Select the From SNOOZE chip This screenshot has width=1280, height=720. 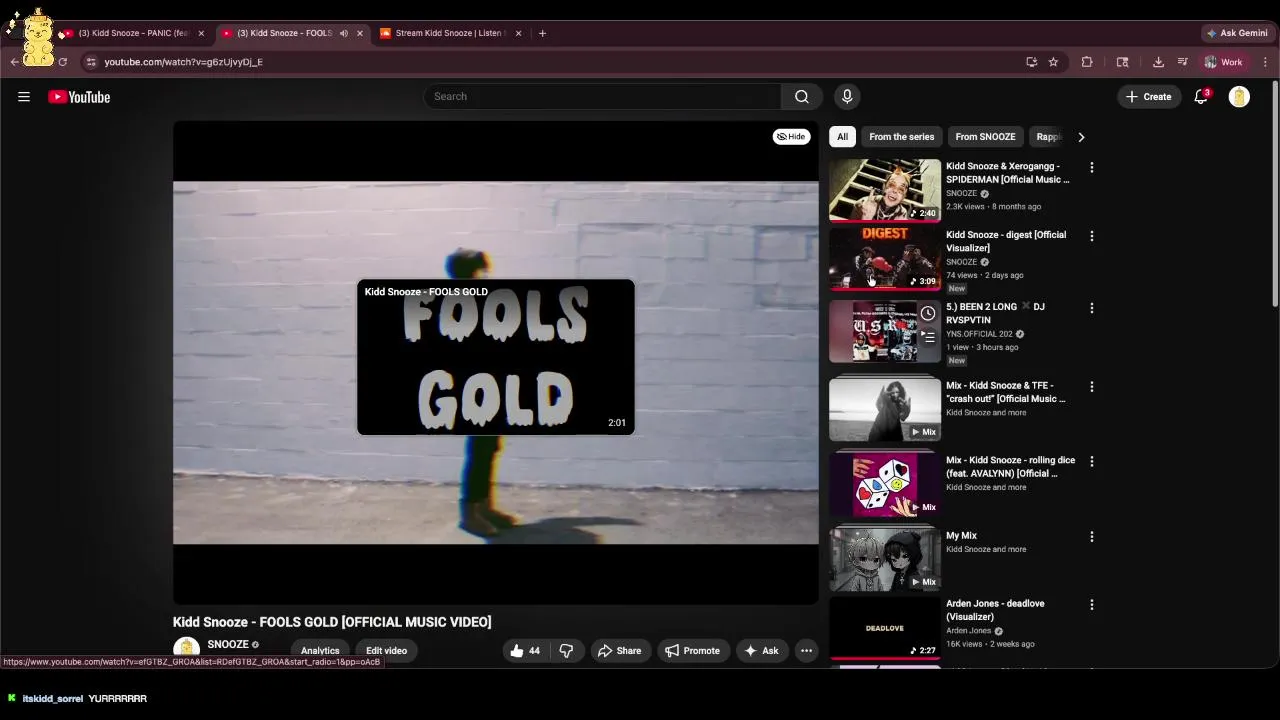[985, 137]
